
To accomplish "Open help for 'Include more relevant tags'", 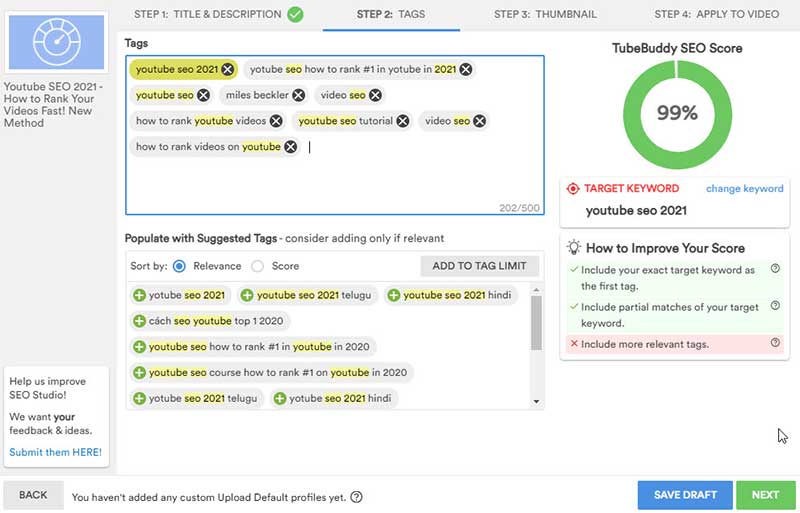I will coord(775,343).
